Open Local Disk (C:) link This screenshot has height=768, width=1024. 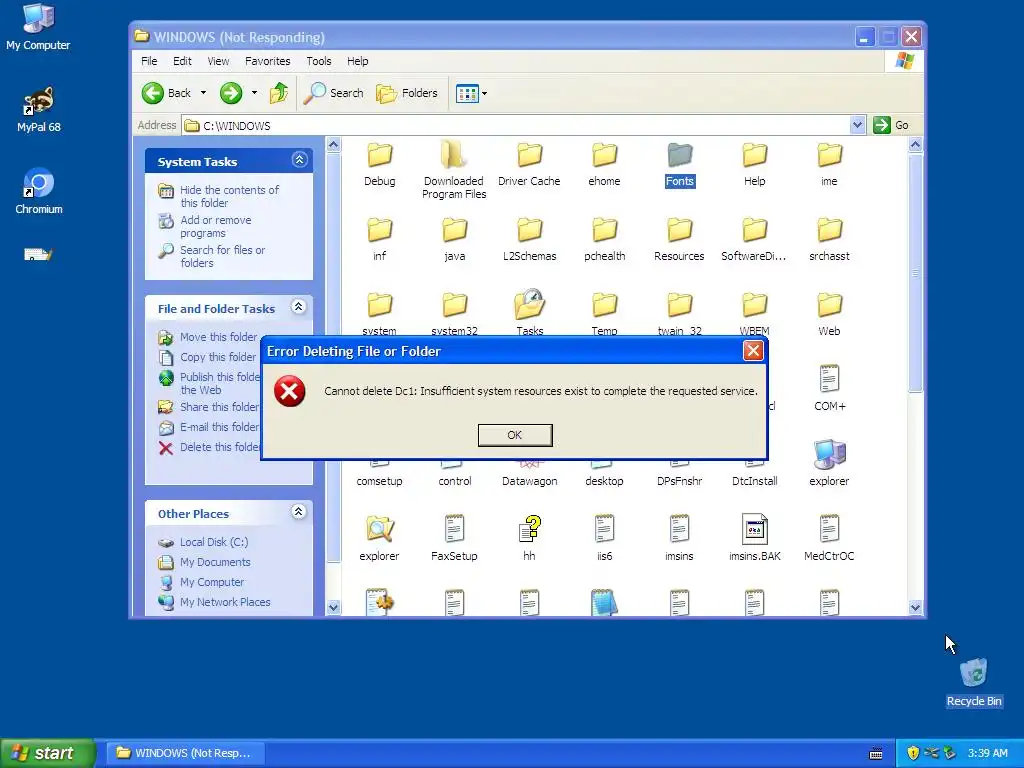click(214, 542)
